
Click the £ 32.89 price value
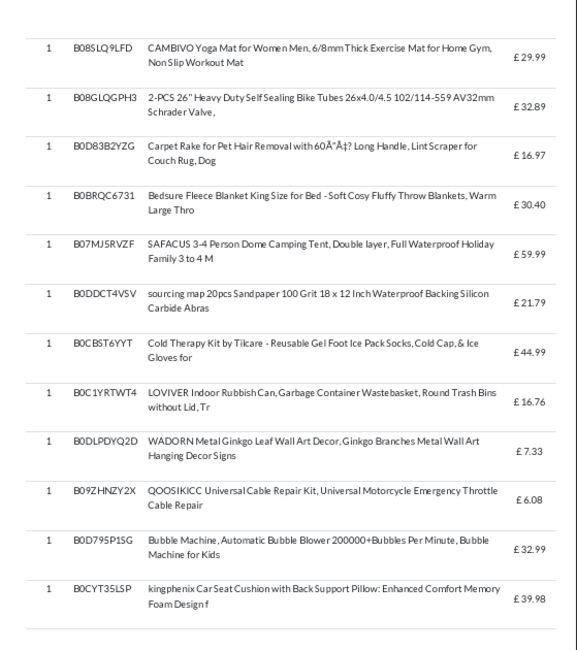[529, 107]
